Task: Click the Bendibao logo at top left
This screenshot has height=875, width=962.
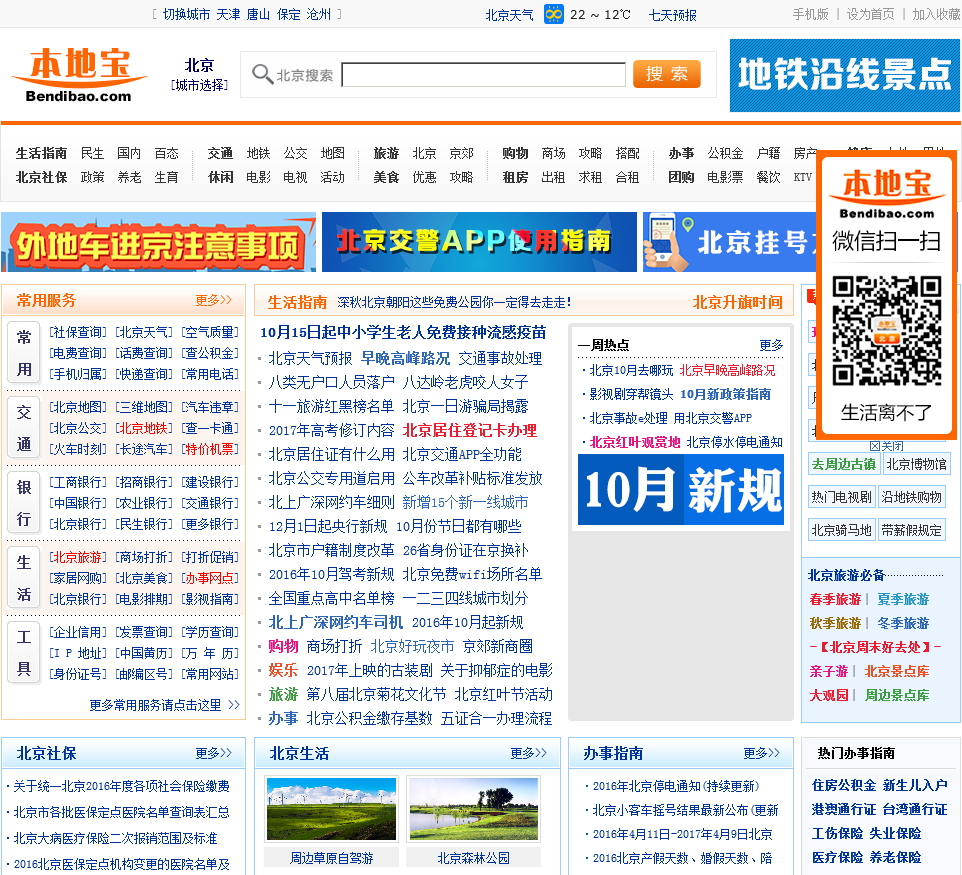Action: tap(79, 75)
